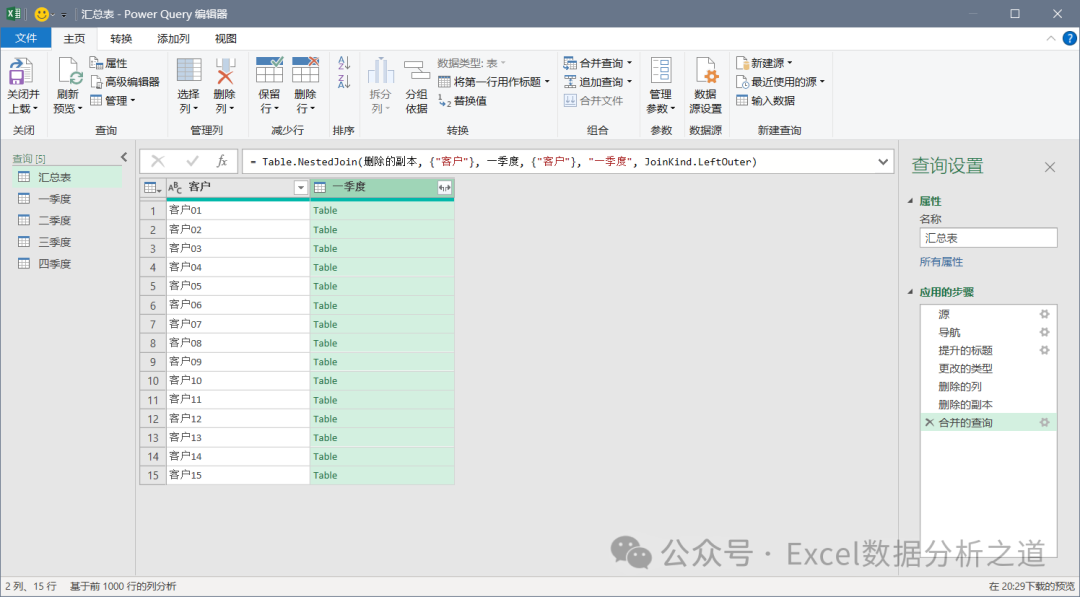Image resolution: width=1080 pixels, height=597 pixels.
Task: Open the 客户 column filter dropdown
Action: coord(301,187)
